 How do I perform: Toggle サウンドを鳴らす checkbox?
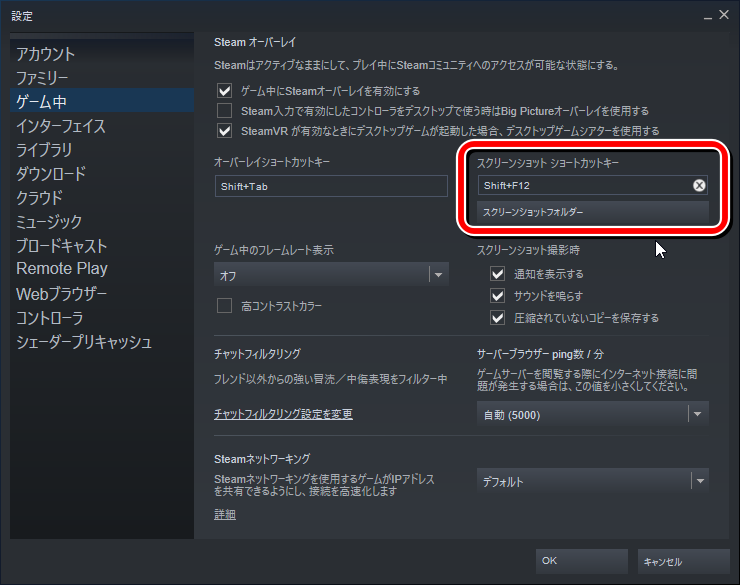click(497, 296)
